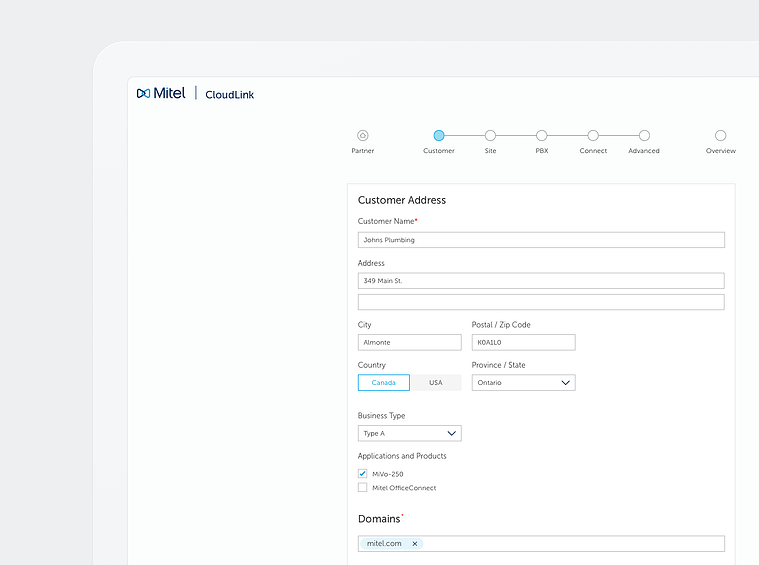Image resolution: width=759 pixels, height=565 pixels.
Task: Edit the Customer Name field
Action: (x=541, y=240)
